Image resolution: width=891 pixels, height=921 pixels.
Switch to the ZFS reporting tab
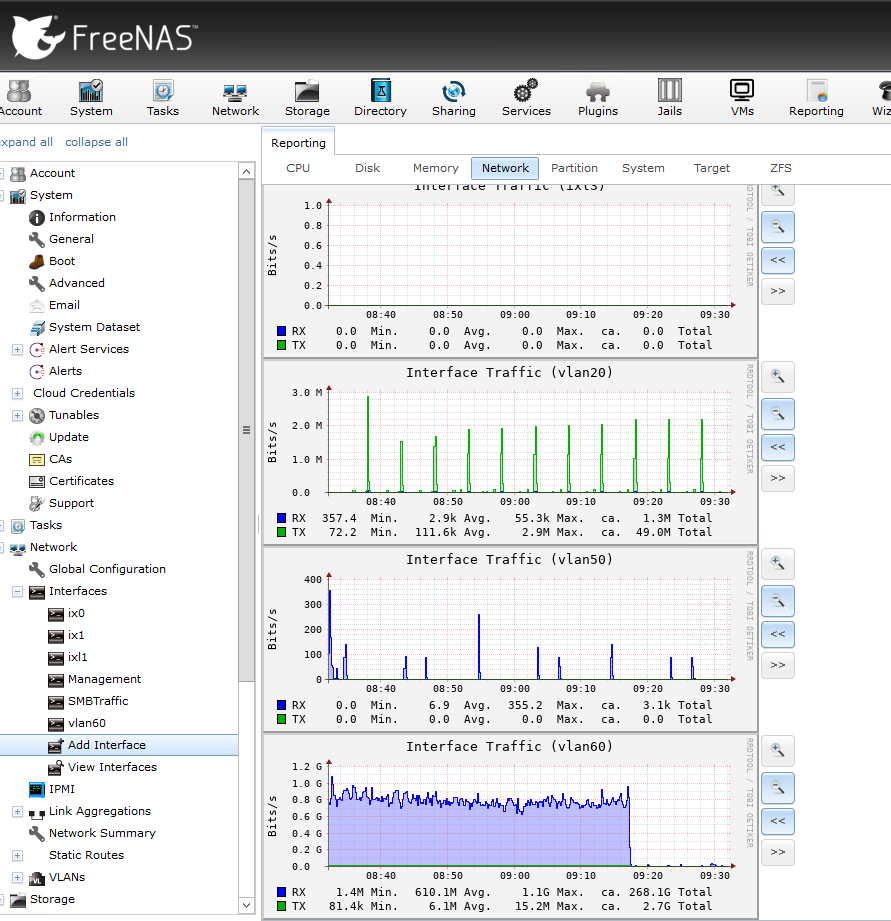pos(781,168)
